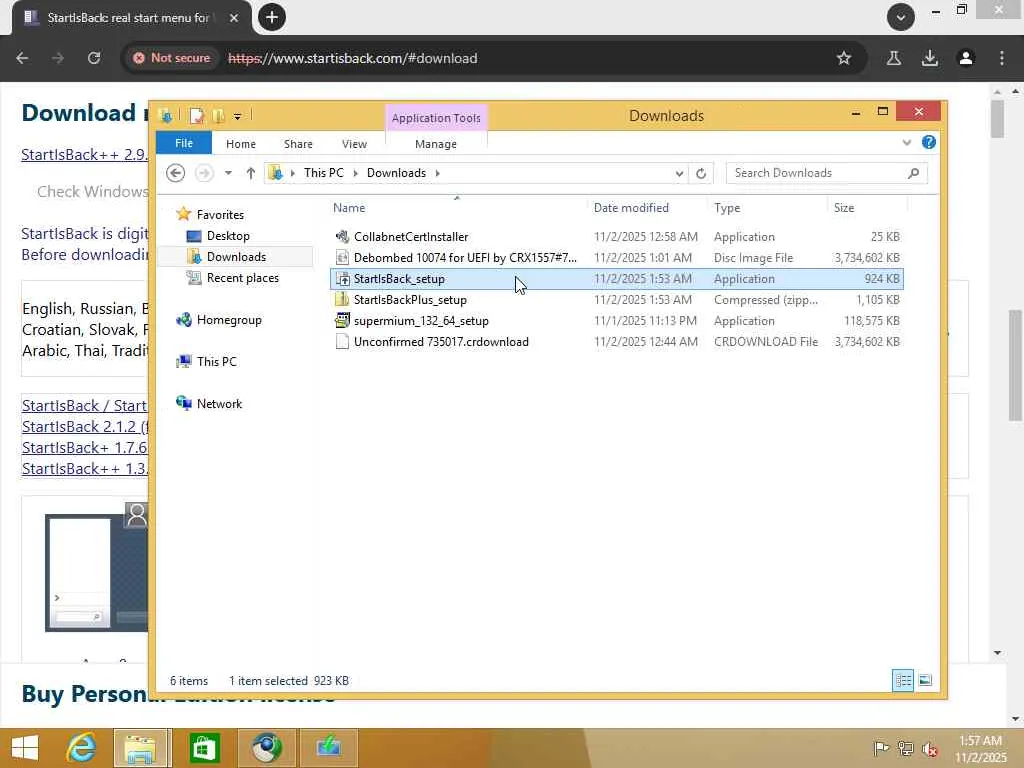1024x768 pixels.
Task: Reload the browser page
Action: pyautogui.click(x=94, y=58)
